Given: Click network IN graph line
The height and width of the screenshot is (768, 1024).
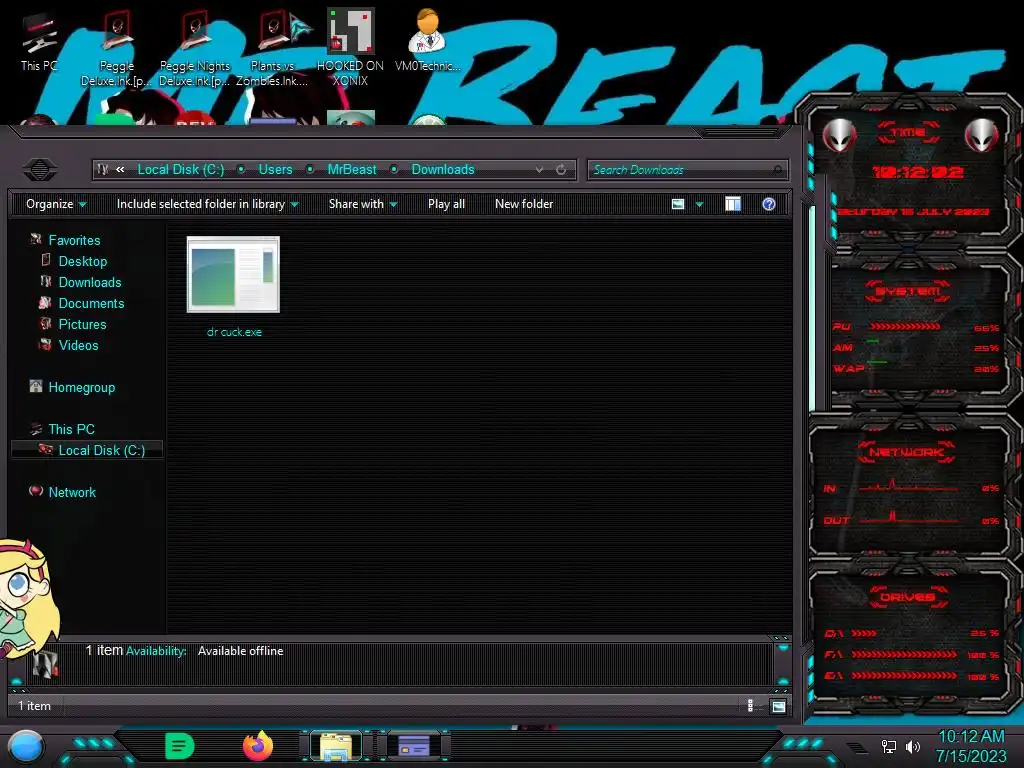Looking at the screenshot, I should [908, 487].
